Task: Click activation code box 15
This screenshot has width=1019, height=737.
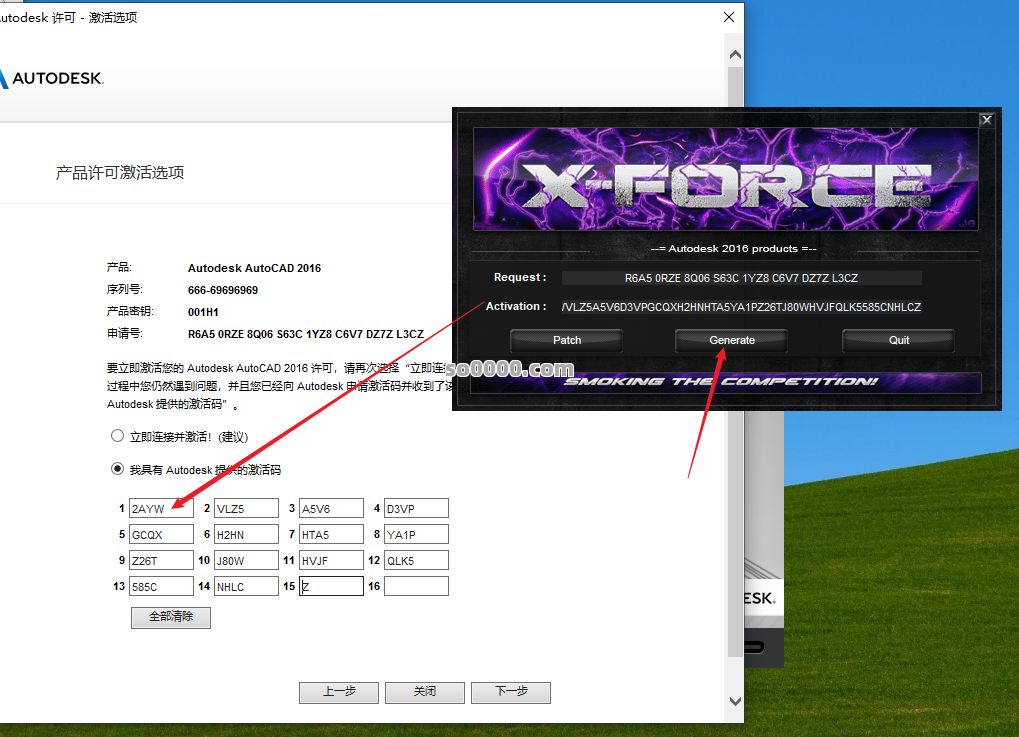Action: (331, 587)
